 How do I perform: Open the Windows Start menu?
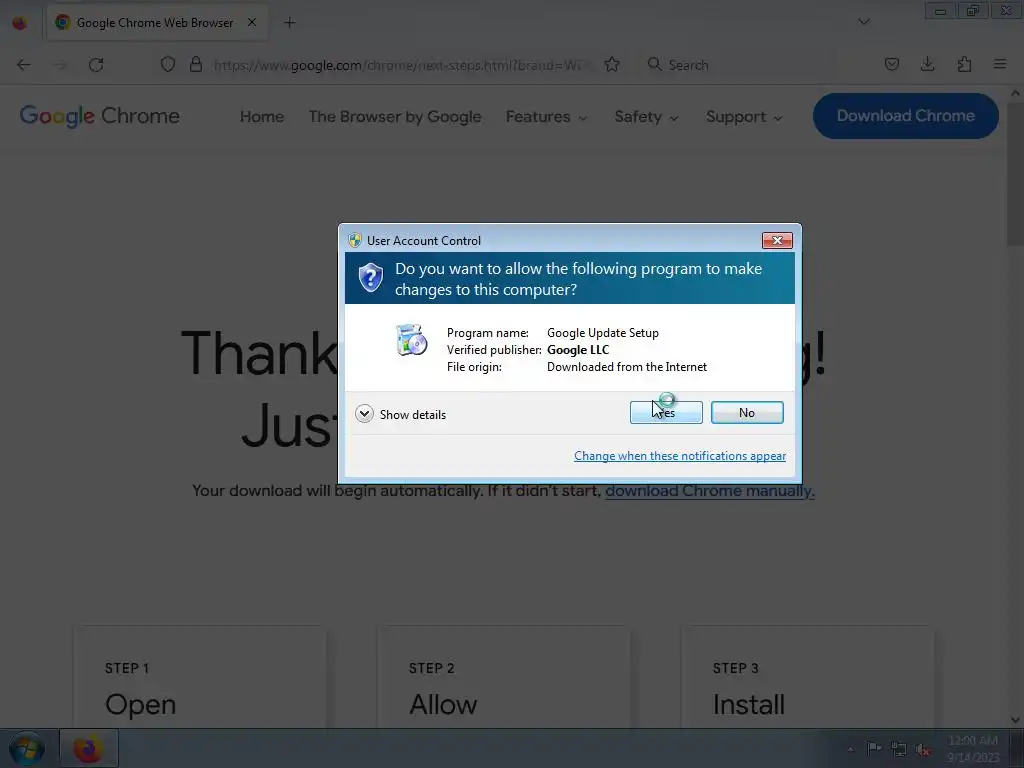(x=25, y=748)
